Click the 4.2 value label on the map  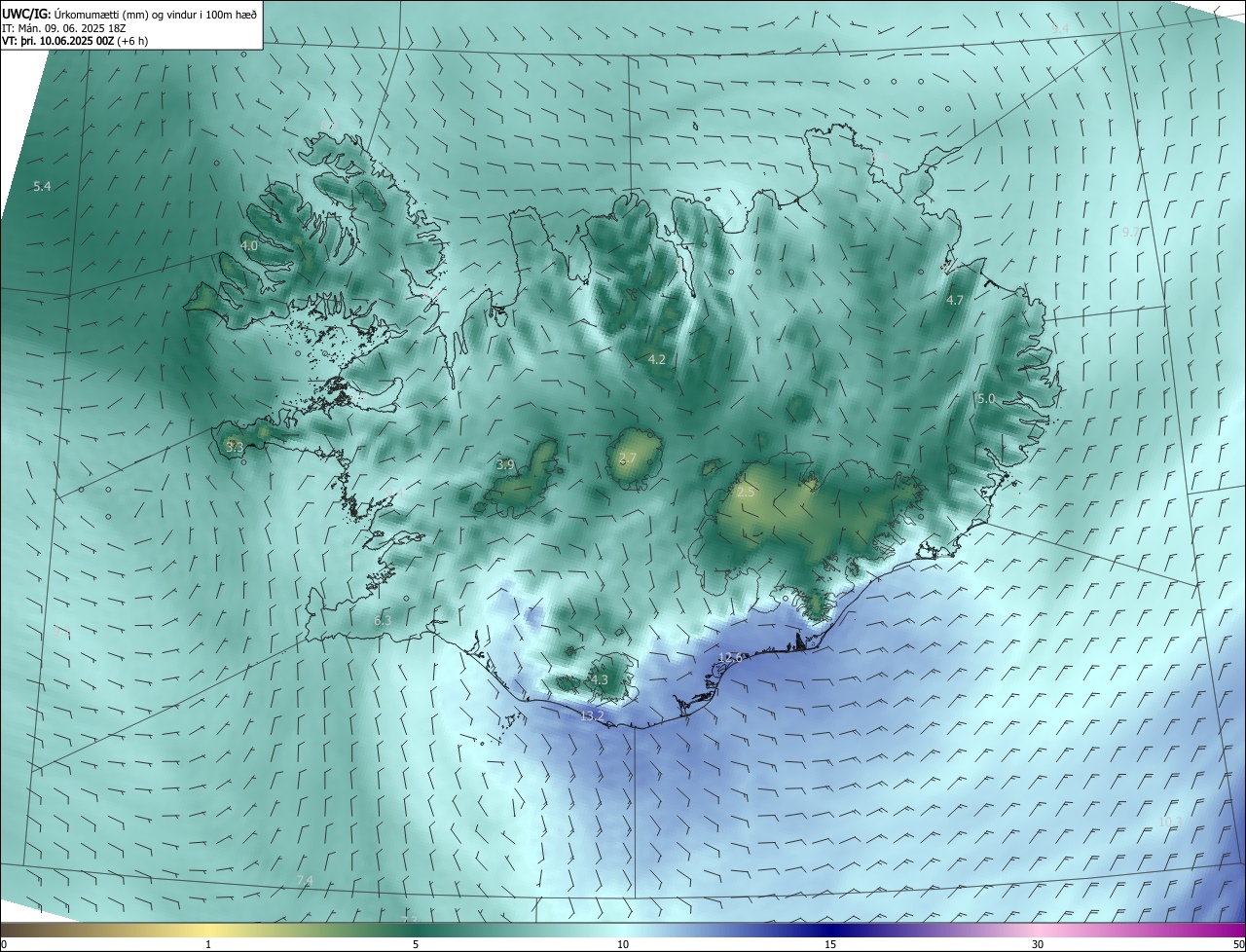click(x=657, y=360)
